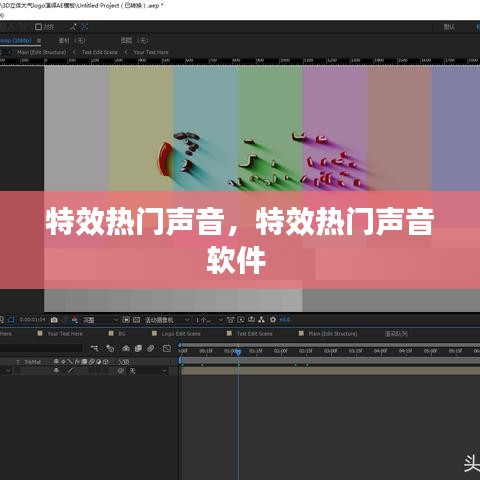Click the layer's parent pick whip icon

click(121, 371)
